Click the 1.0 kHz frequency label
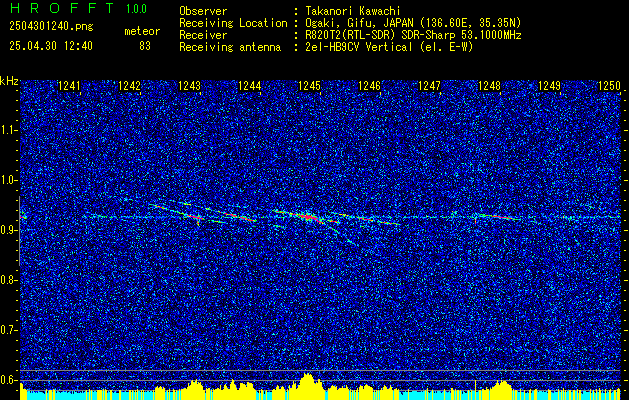The image size is (629, 400). tap(8, 180)
